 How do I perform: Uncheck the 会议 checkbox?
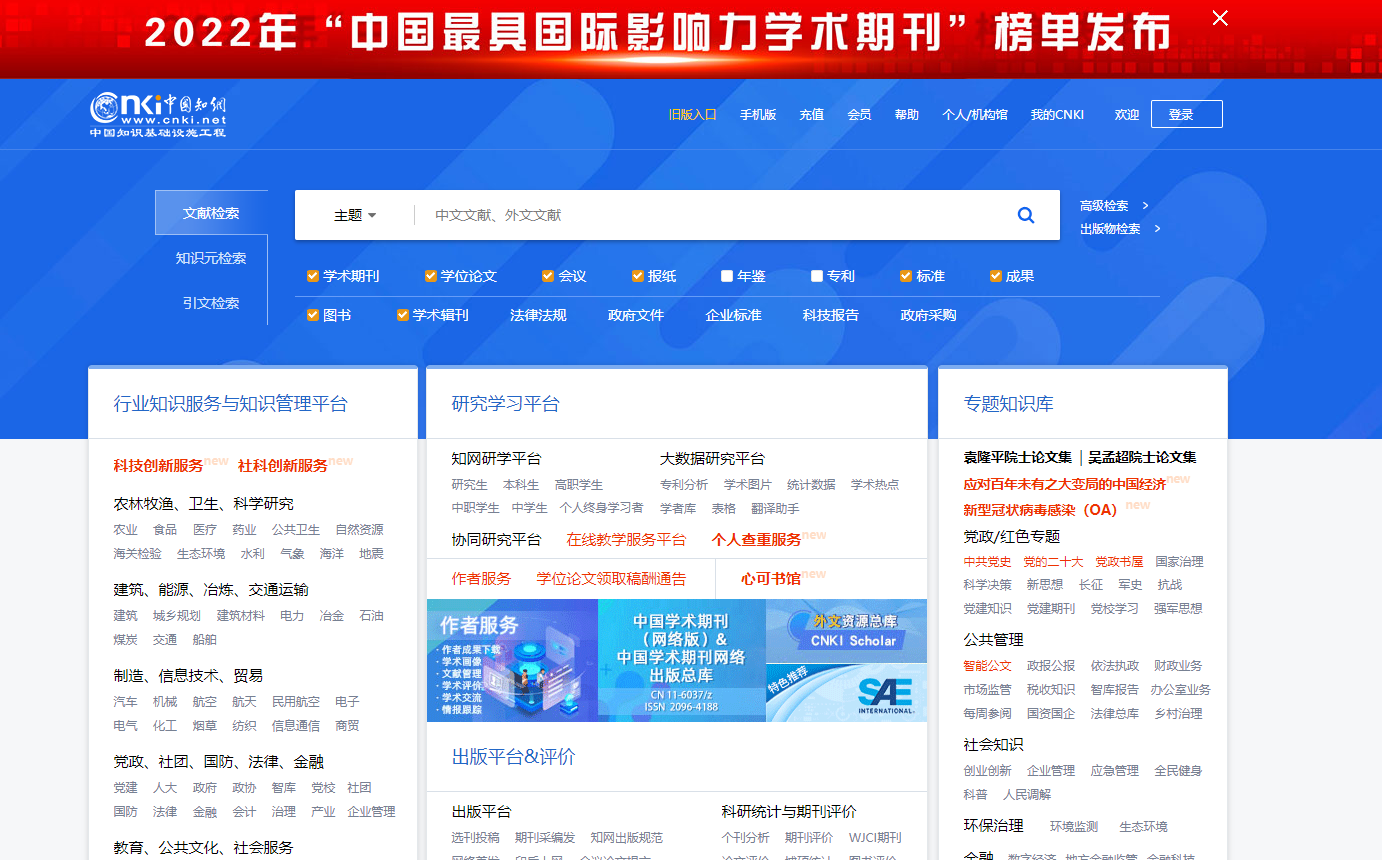coord(548,276)
